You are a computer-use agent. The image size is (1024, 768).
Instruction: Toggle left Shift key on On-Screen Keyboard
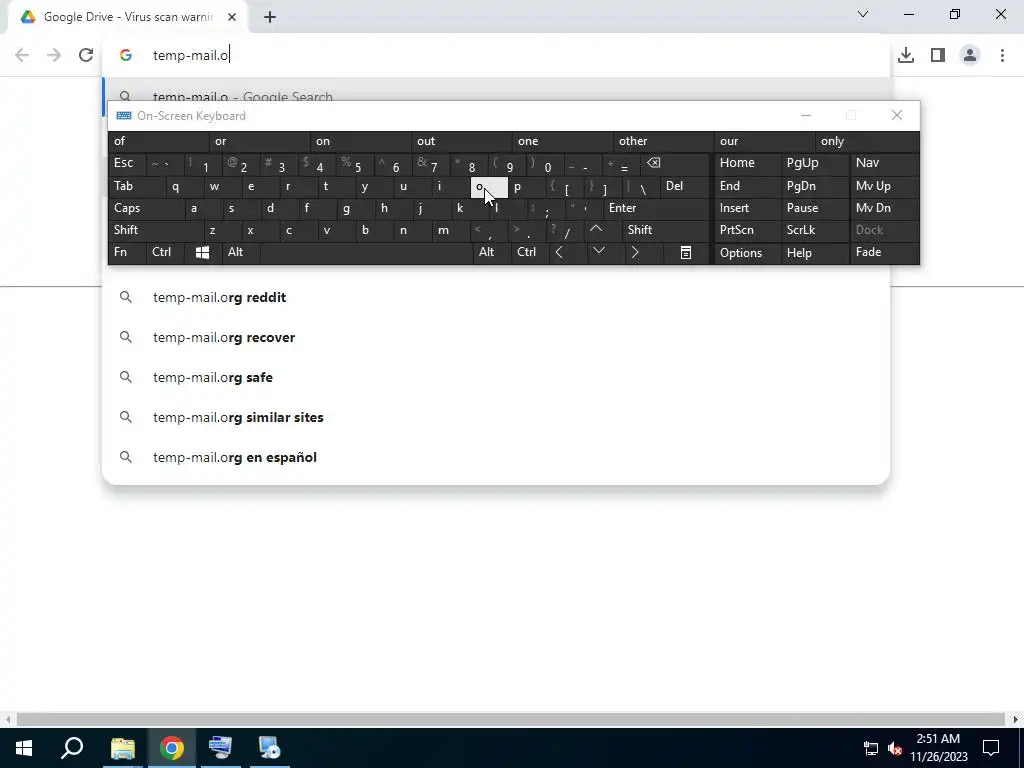155,230
